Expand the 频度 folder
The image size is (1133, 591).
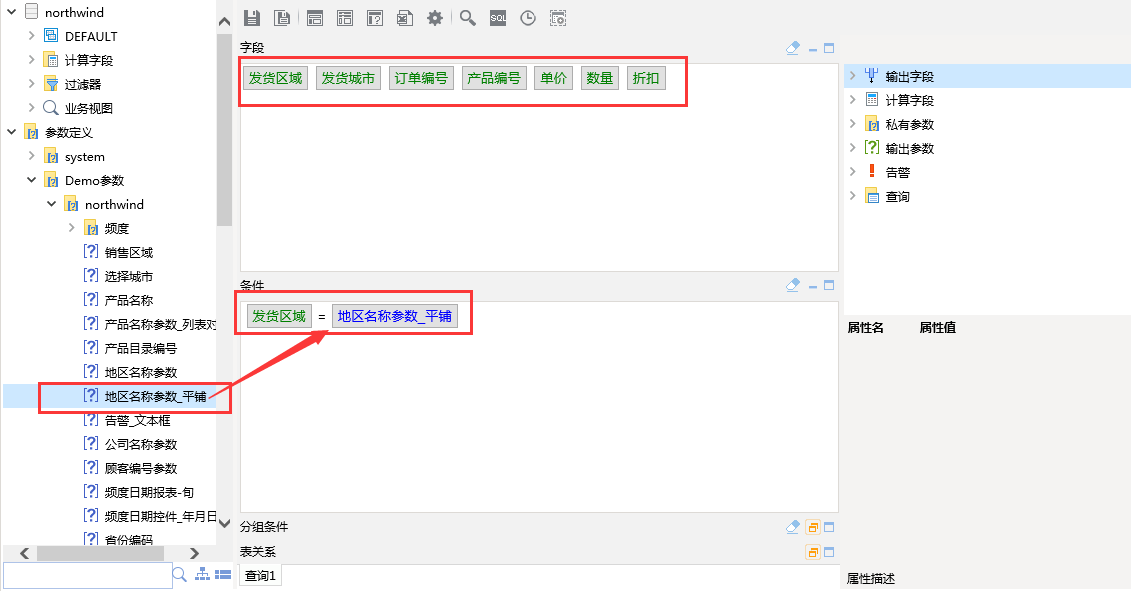point(72,228)
